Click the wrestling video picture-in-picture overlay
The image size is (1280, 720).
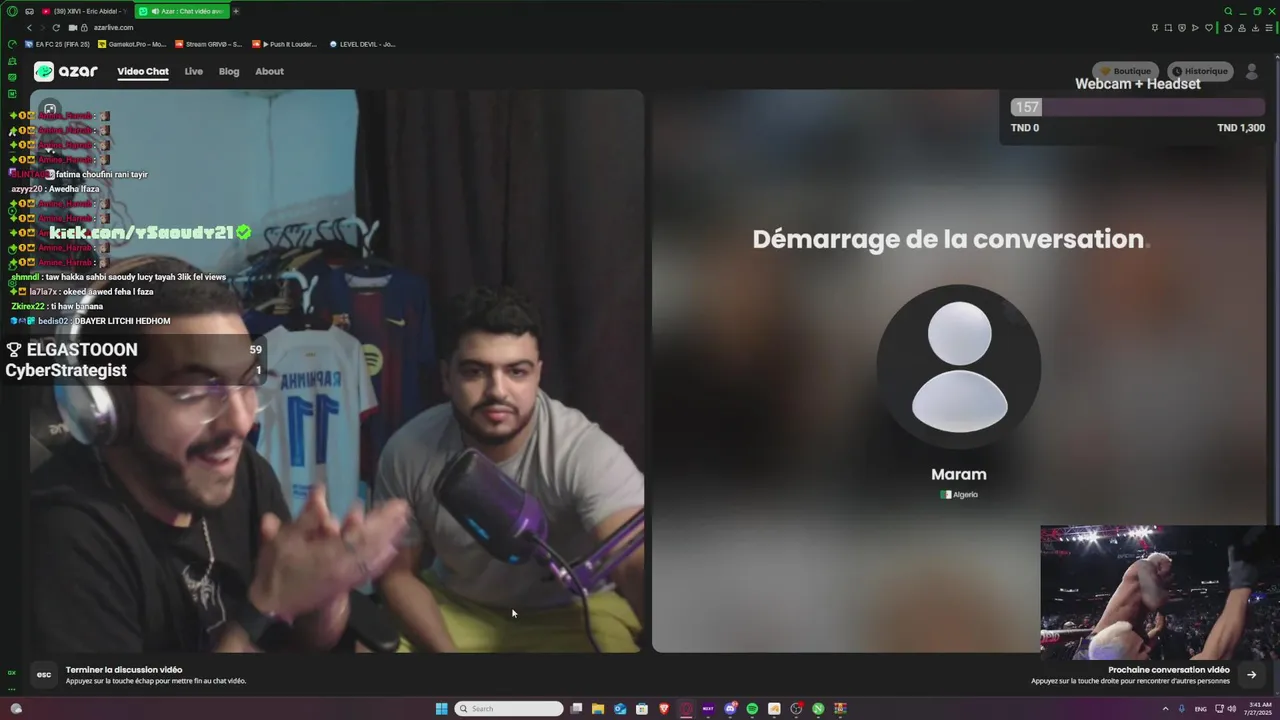[x=1159, y=592]
